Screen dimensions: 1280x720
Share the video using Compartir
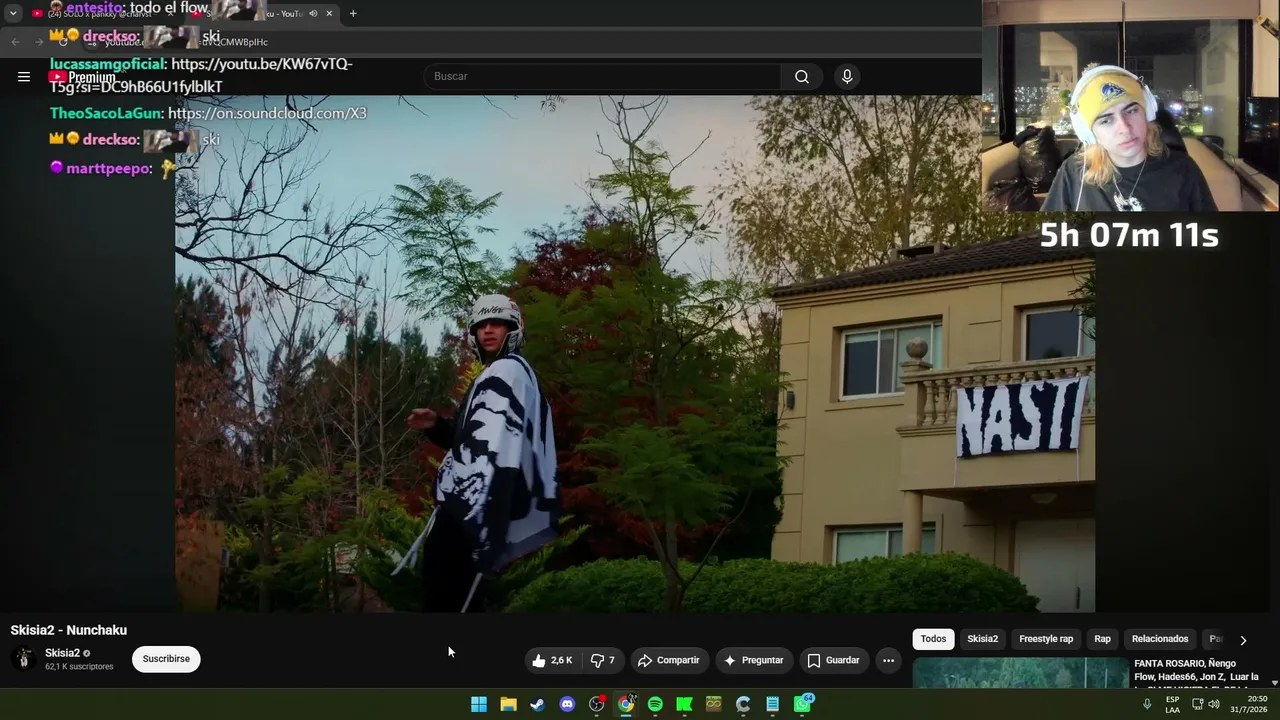point(669,660)
